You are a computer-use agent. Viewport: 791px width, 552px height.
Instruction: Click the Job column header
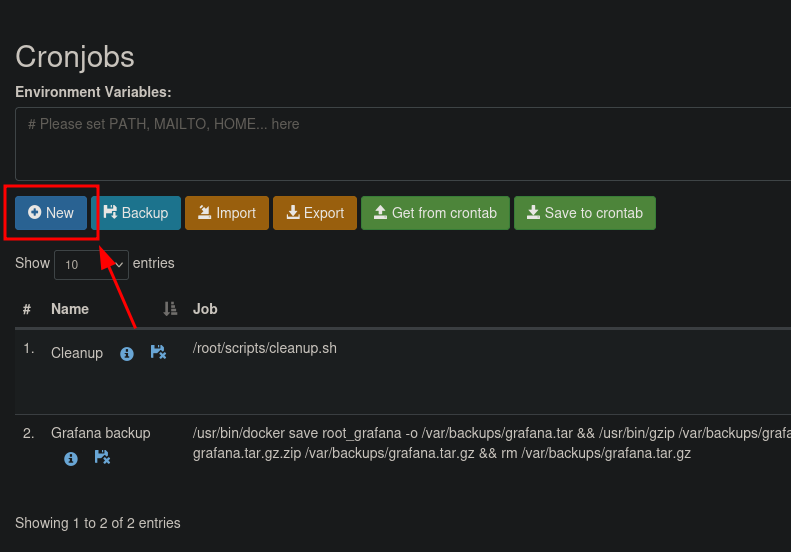[205, 309]
